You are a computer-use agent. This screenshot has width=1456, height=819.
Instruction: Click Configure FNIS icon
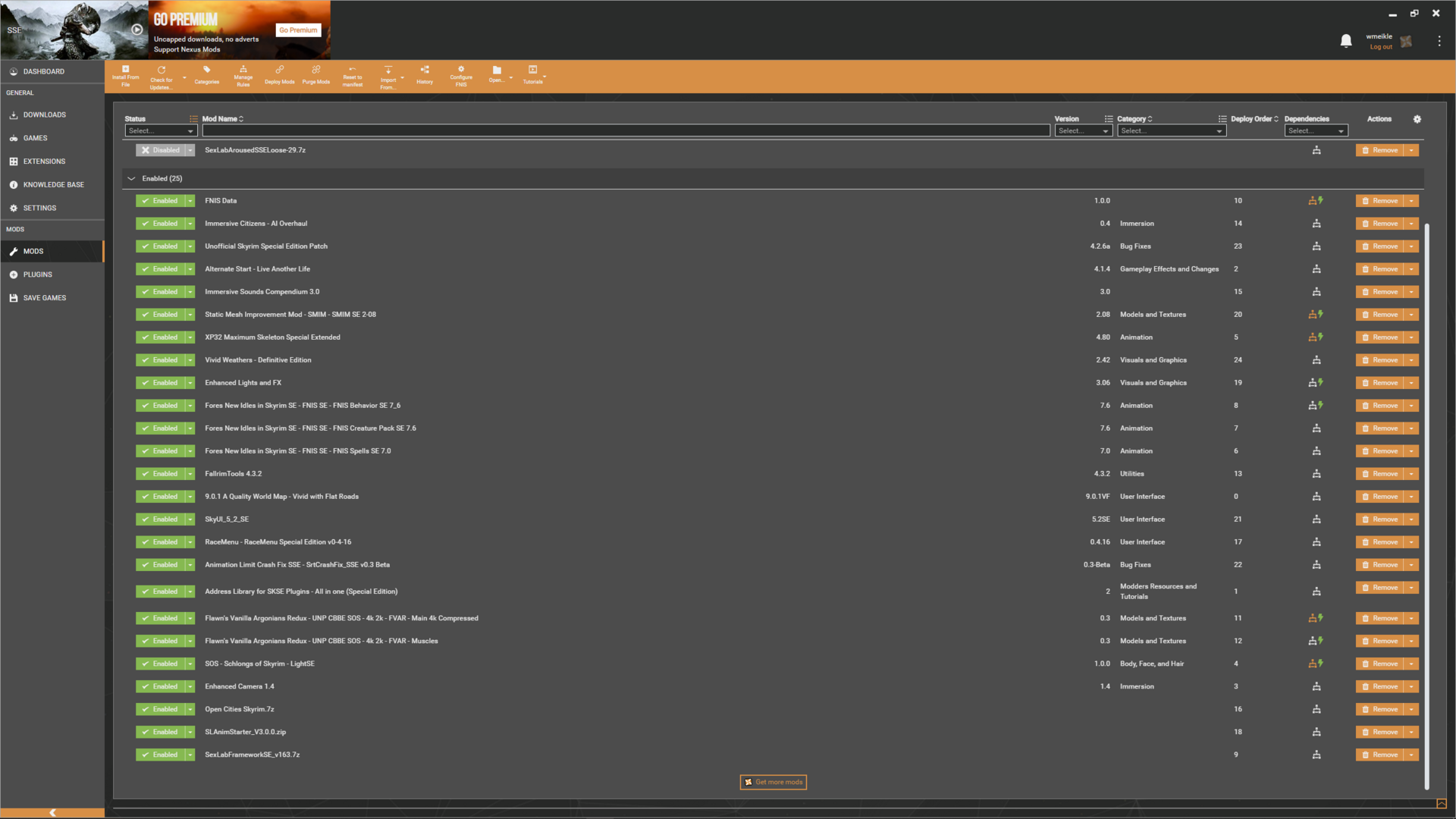pyautogui.click(x=461, y=76)
